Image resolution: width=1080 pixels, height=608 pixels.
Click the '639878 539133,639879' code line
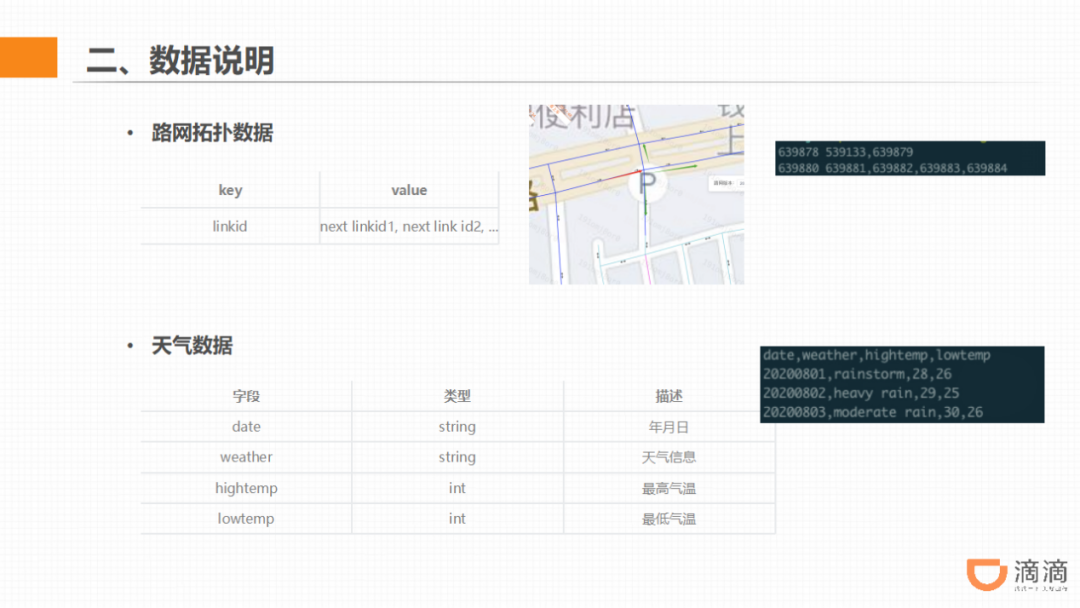pyautogui.click(x=845, y=152)
